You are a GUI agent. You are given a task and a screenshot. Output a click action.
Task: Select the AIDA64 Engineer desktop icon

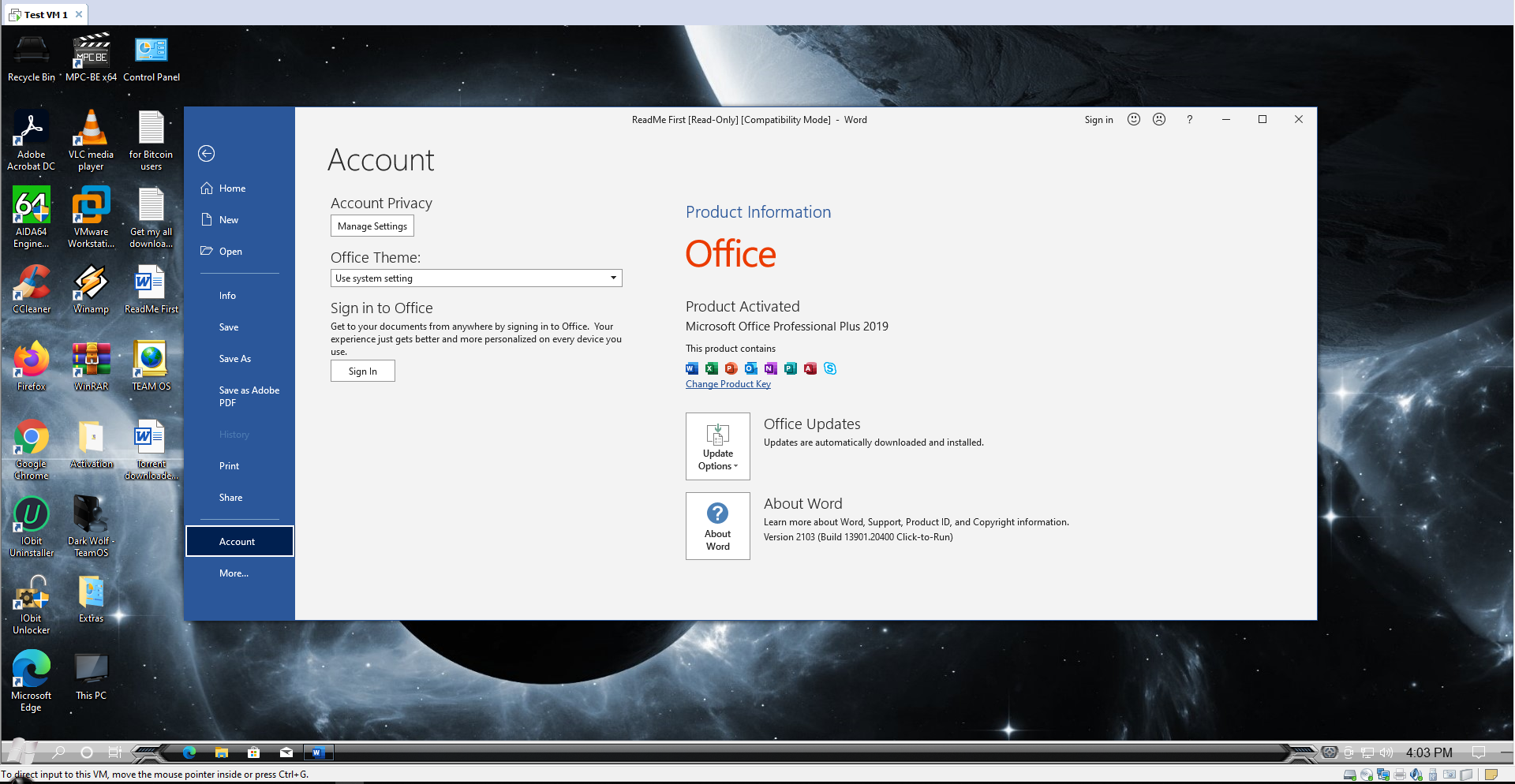click(32, 218)
